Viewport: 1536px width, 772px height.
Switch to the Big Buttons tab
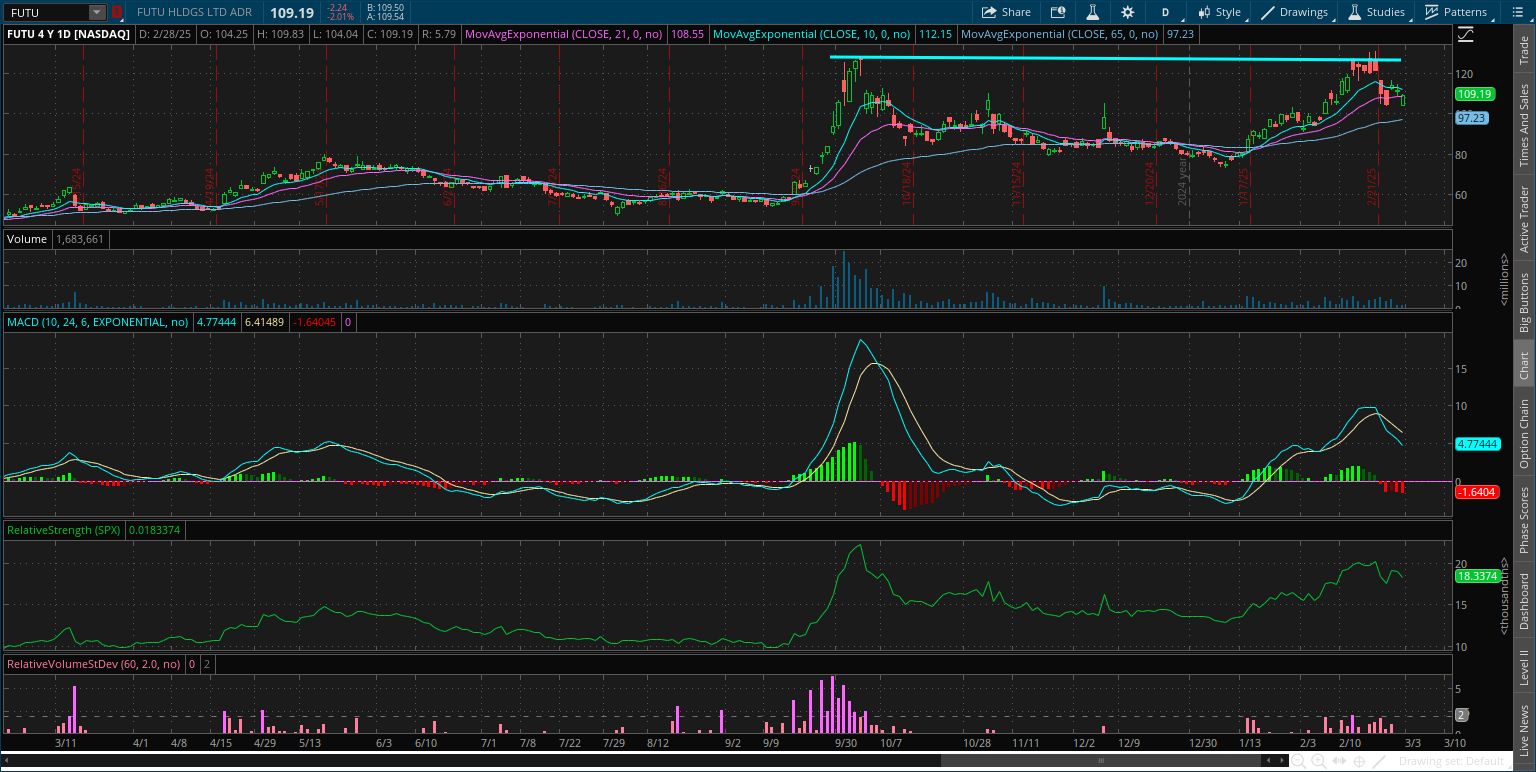click(1524, 301)
